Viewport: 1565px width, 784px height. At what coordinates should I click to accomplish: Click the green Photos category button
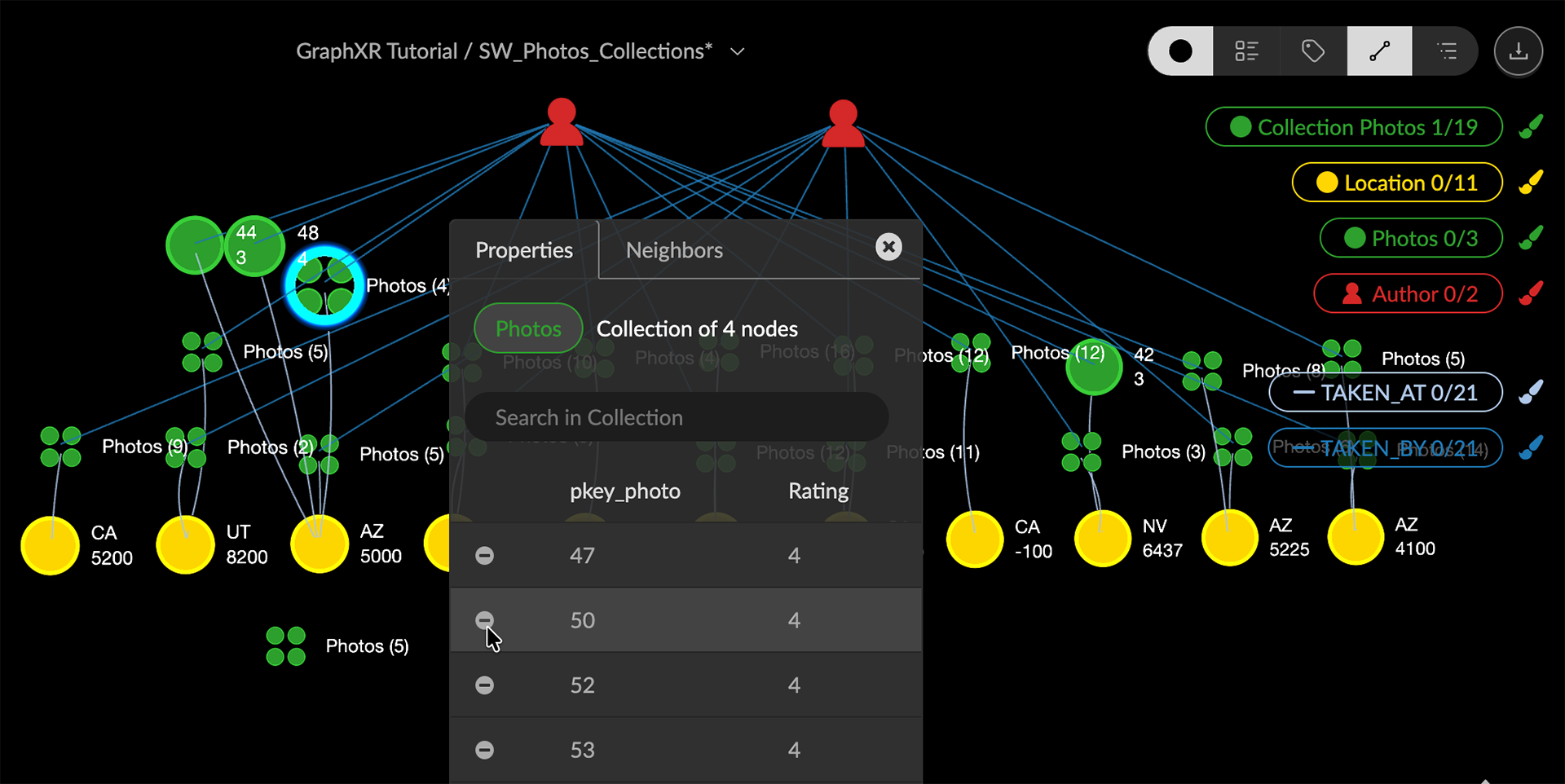click(x=528, y=328)
